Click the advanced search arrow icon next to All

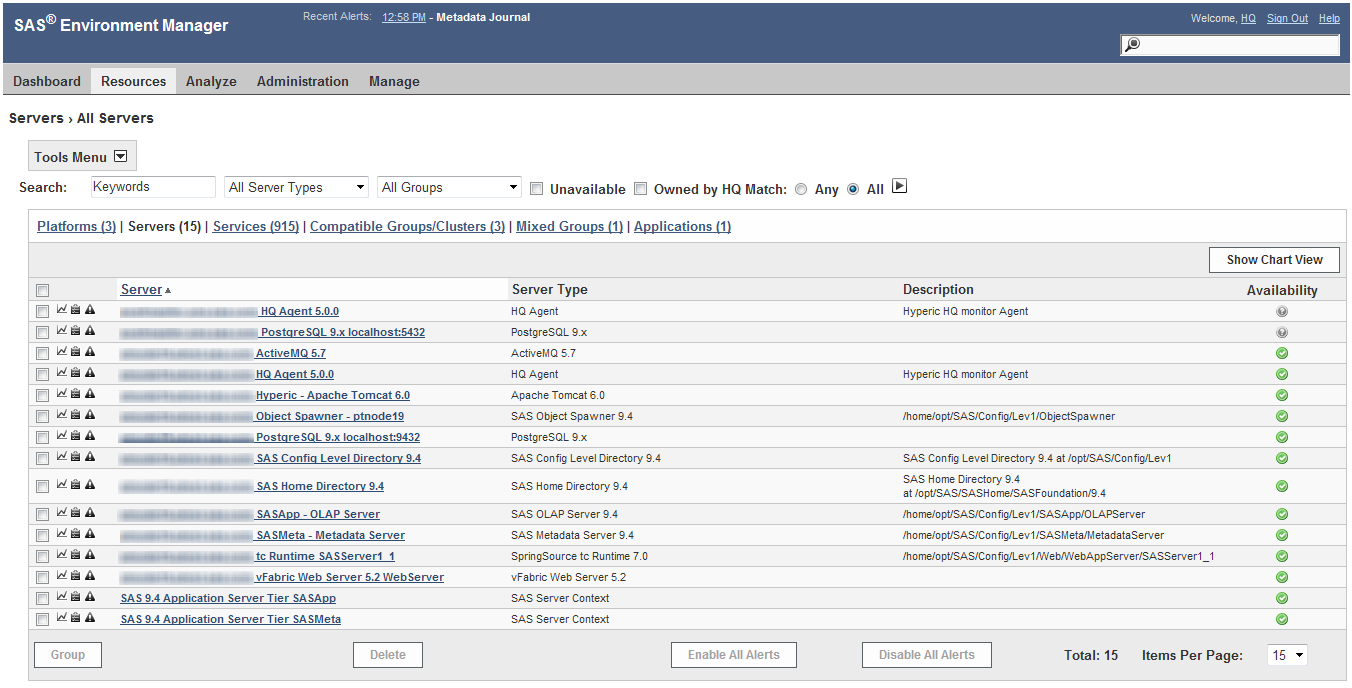898,186
